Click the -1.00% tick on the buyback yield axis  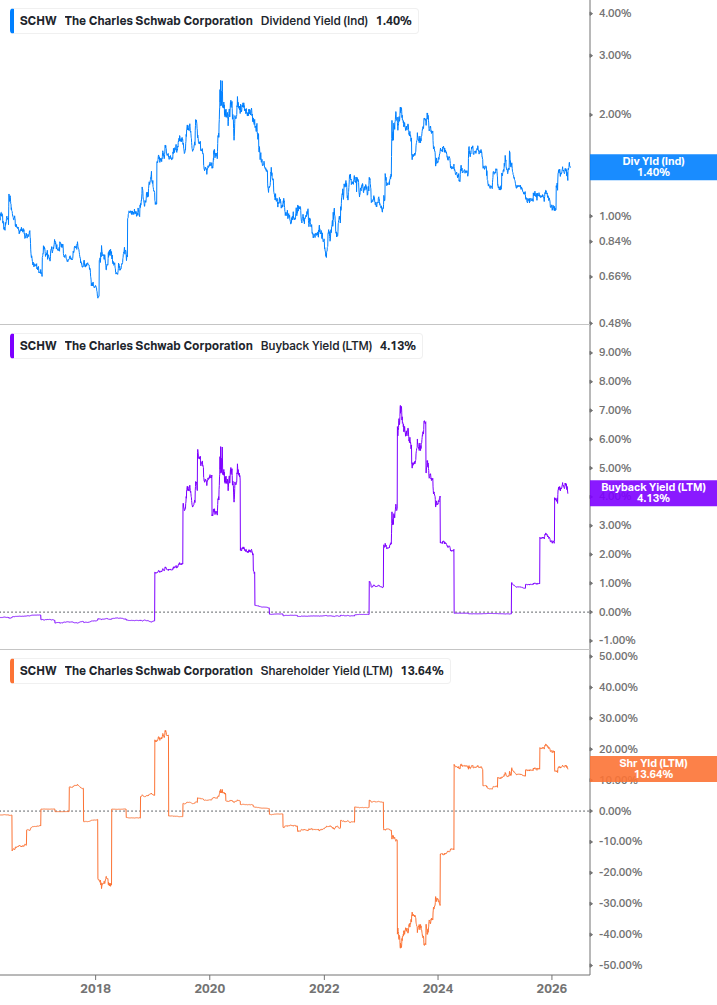point(617,640)
